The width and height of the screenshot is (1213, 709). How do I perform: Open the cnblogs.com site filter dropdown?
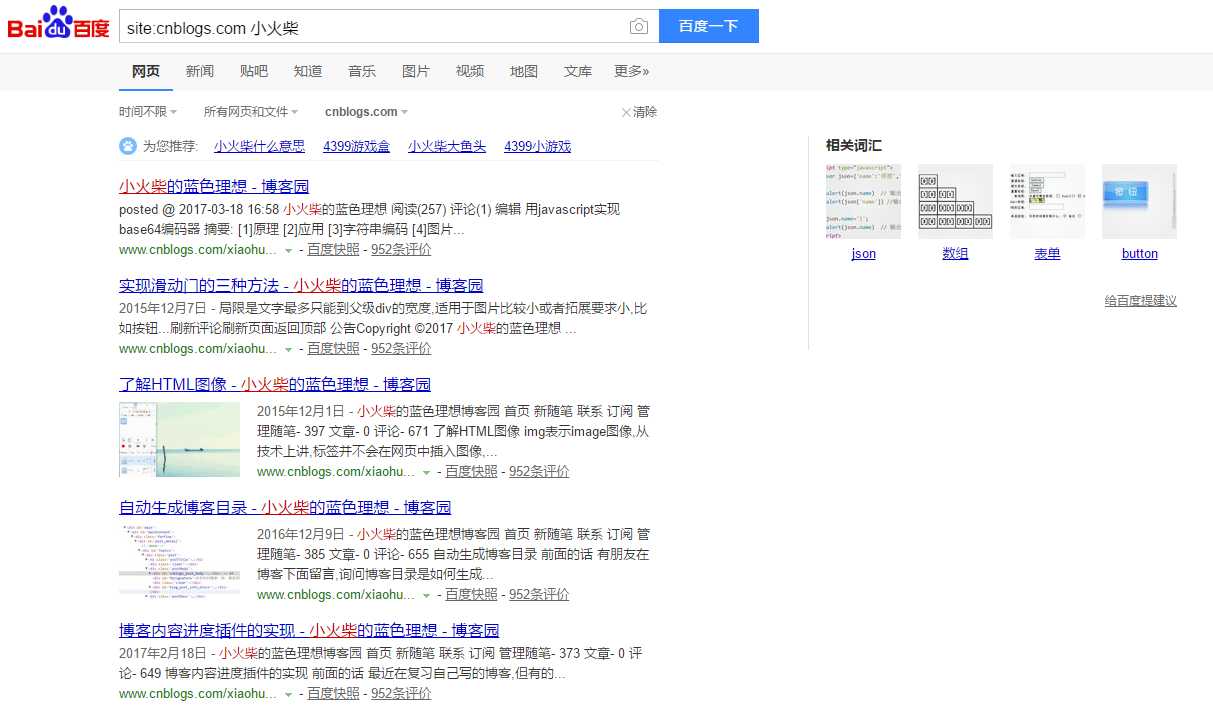[x=366, y=112]
